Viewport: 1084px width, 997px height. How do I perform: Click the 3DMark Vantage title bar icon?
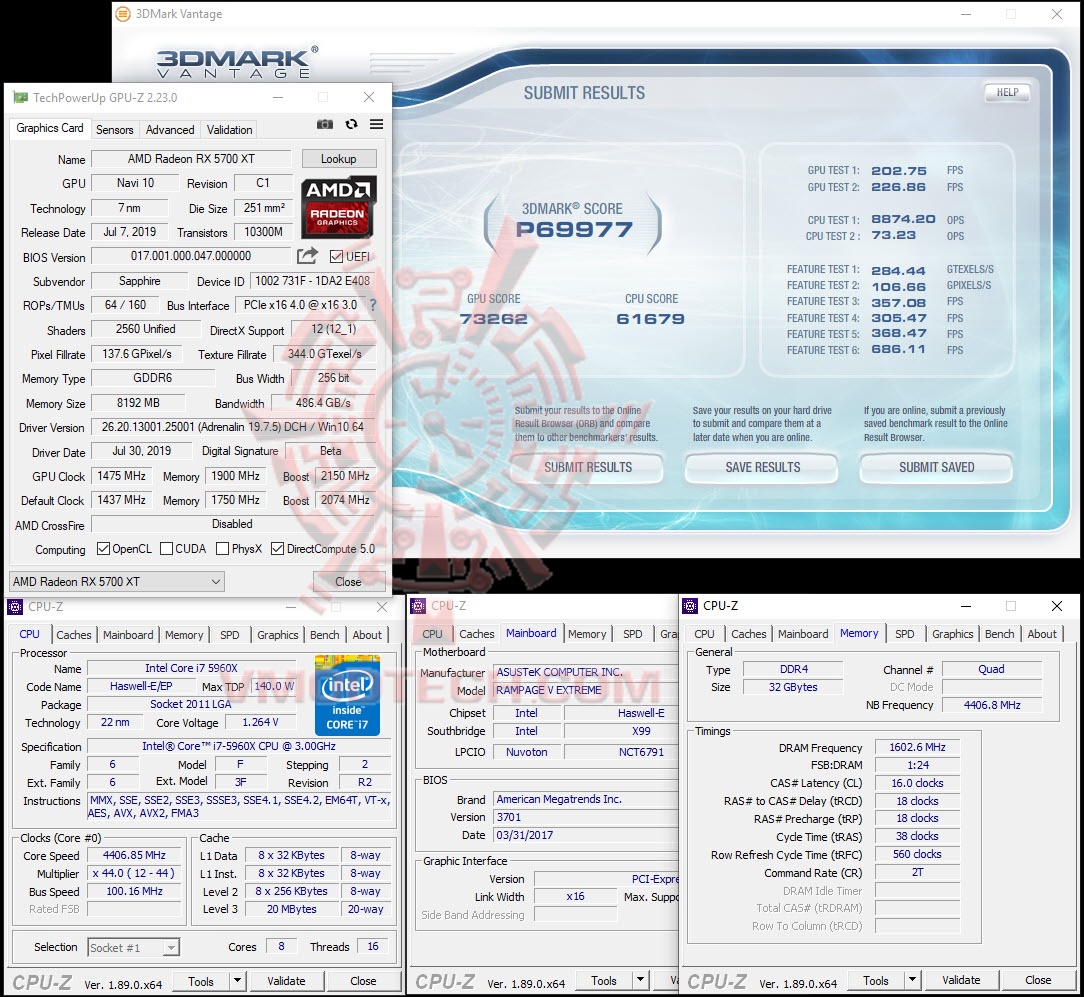click(x=123, y=14)
